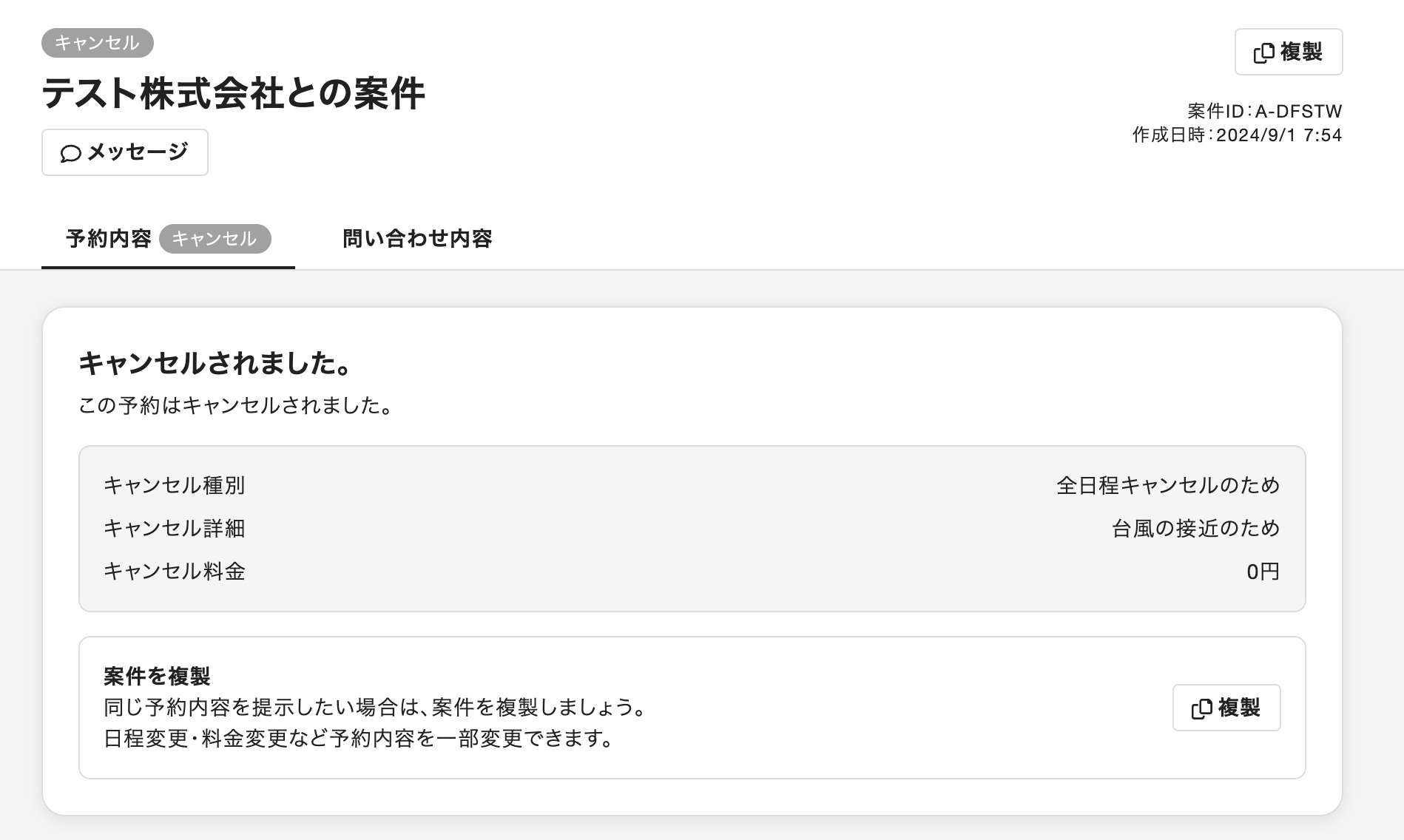Switch to the 問い合わせ内容 tab
The width and height of the screenshot is (1404, 840).
tap(417, 239)
